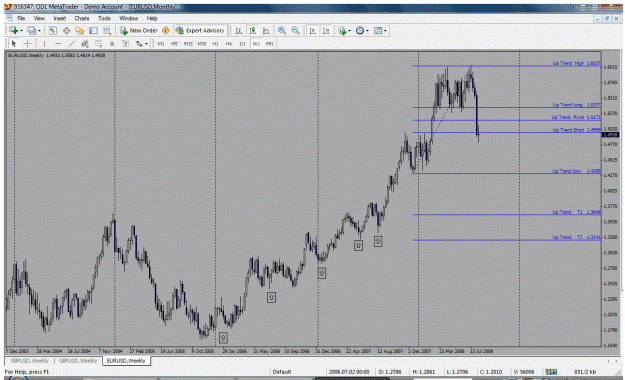Click the Up Trend T2 line label
The image size is (625, 380).
tap(576, 237)
